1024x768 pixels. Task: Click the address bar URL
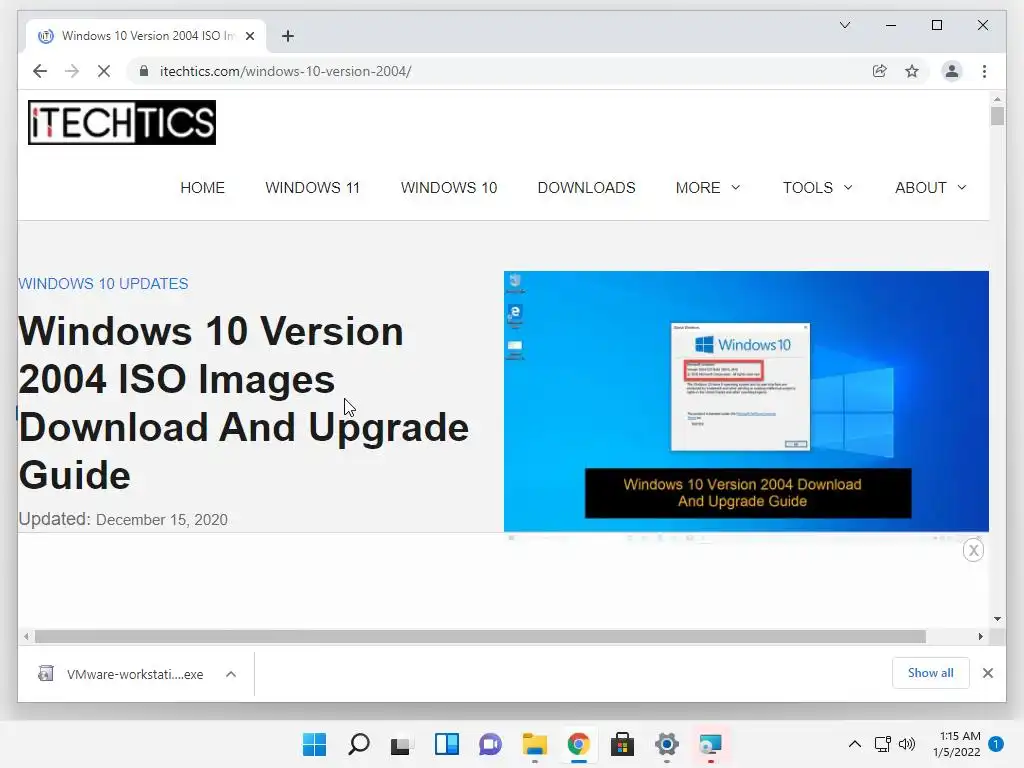285,71
